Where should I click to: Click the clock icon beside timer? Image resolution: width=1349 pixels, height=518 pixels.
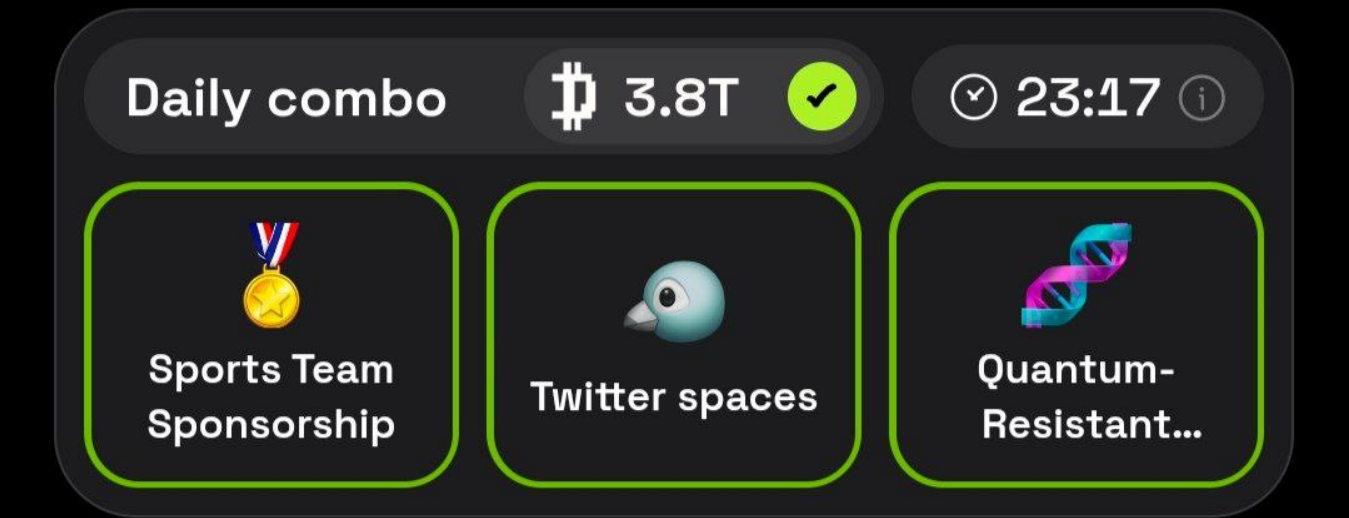tap(973, 98)
